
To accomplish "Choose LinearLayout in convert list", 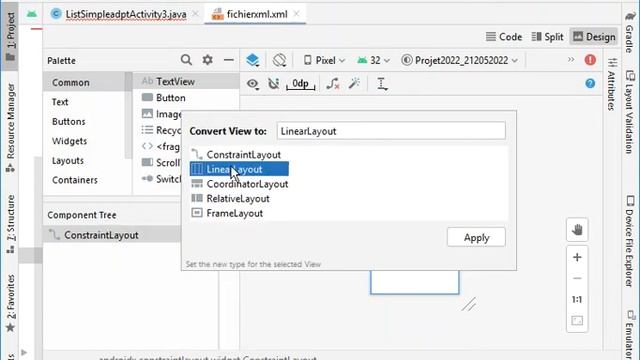I will (239, 169).
